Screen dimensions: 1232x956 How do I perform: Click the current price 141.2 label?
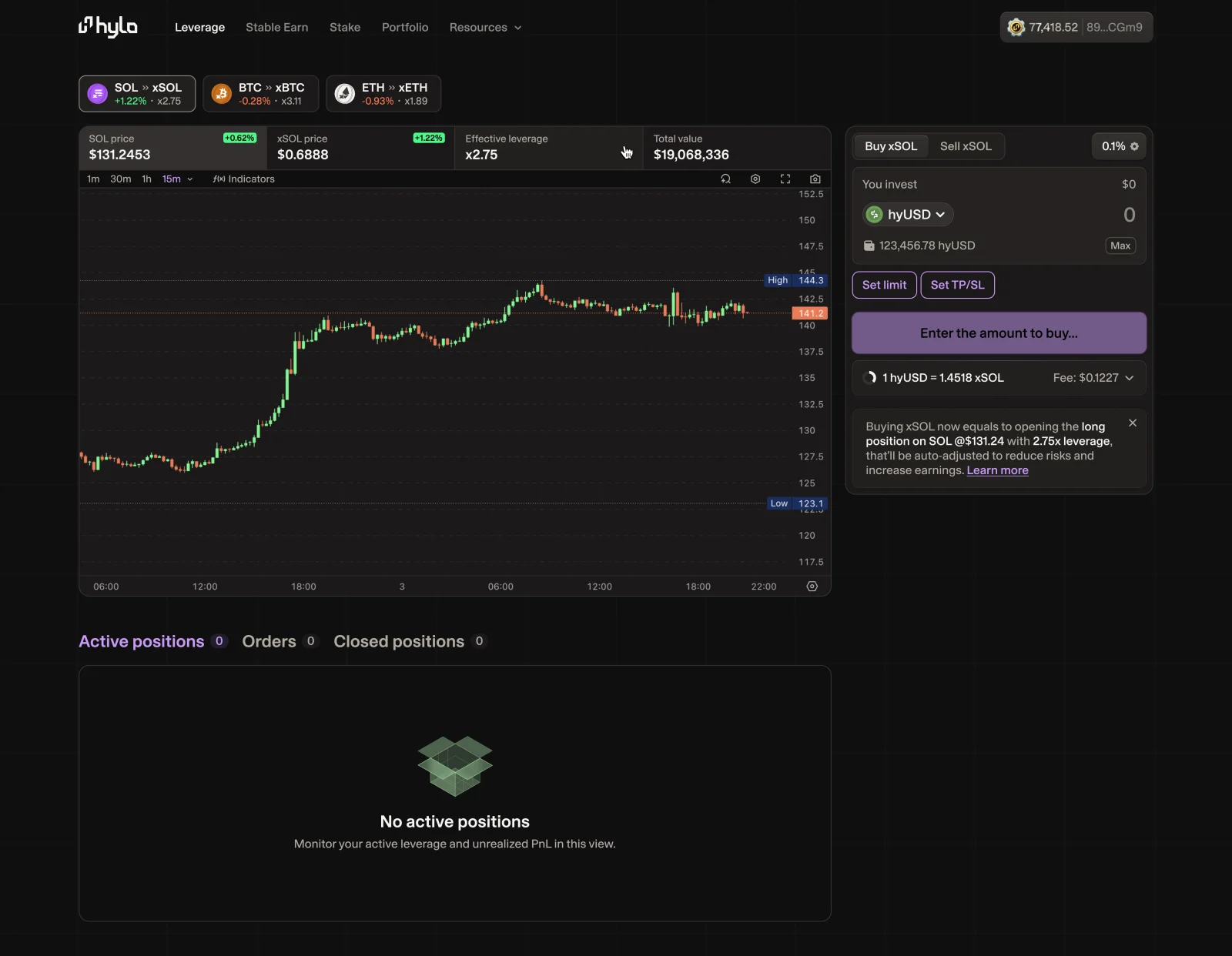pos(810,313)
